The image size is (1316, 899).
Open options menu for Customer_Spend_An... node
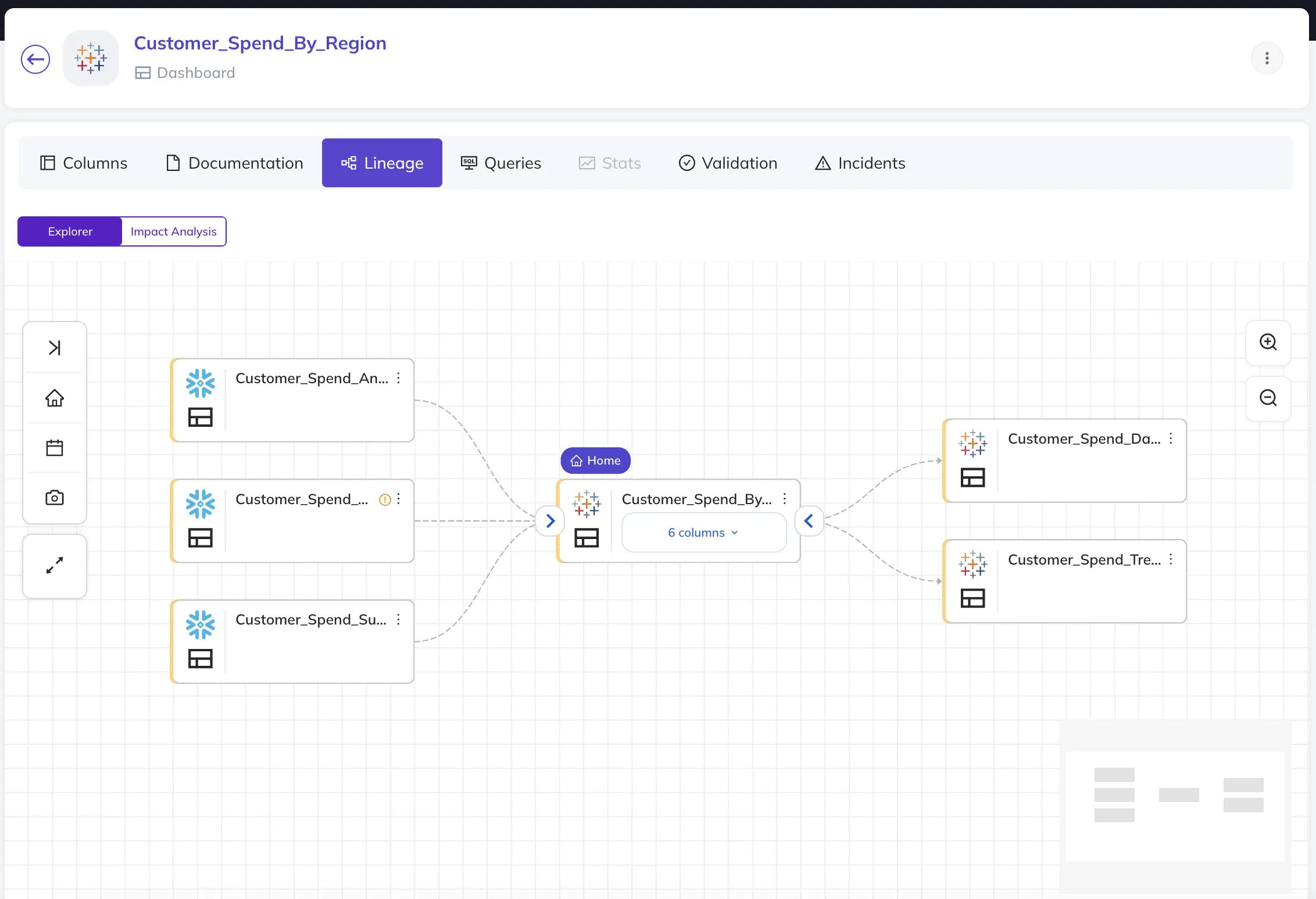[x=399, y=379]
